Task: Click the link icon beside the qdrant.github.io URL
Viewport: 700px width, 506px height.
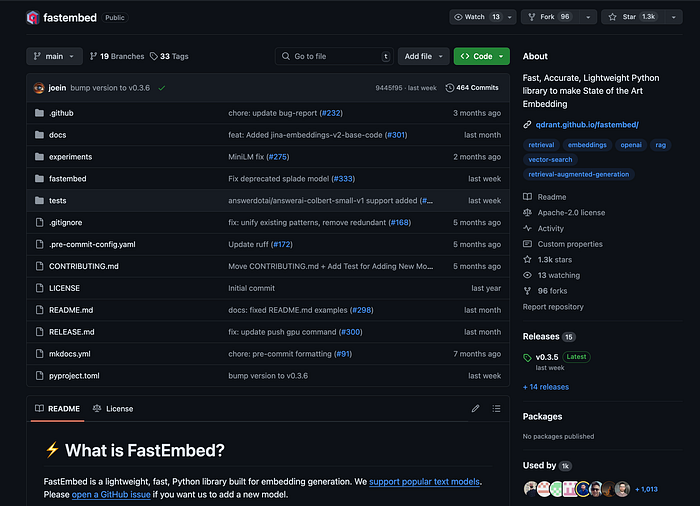Action: pyautogui.click(x=527, y=125)
